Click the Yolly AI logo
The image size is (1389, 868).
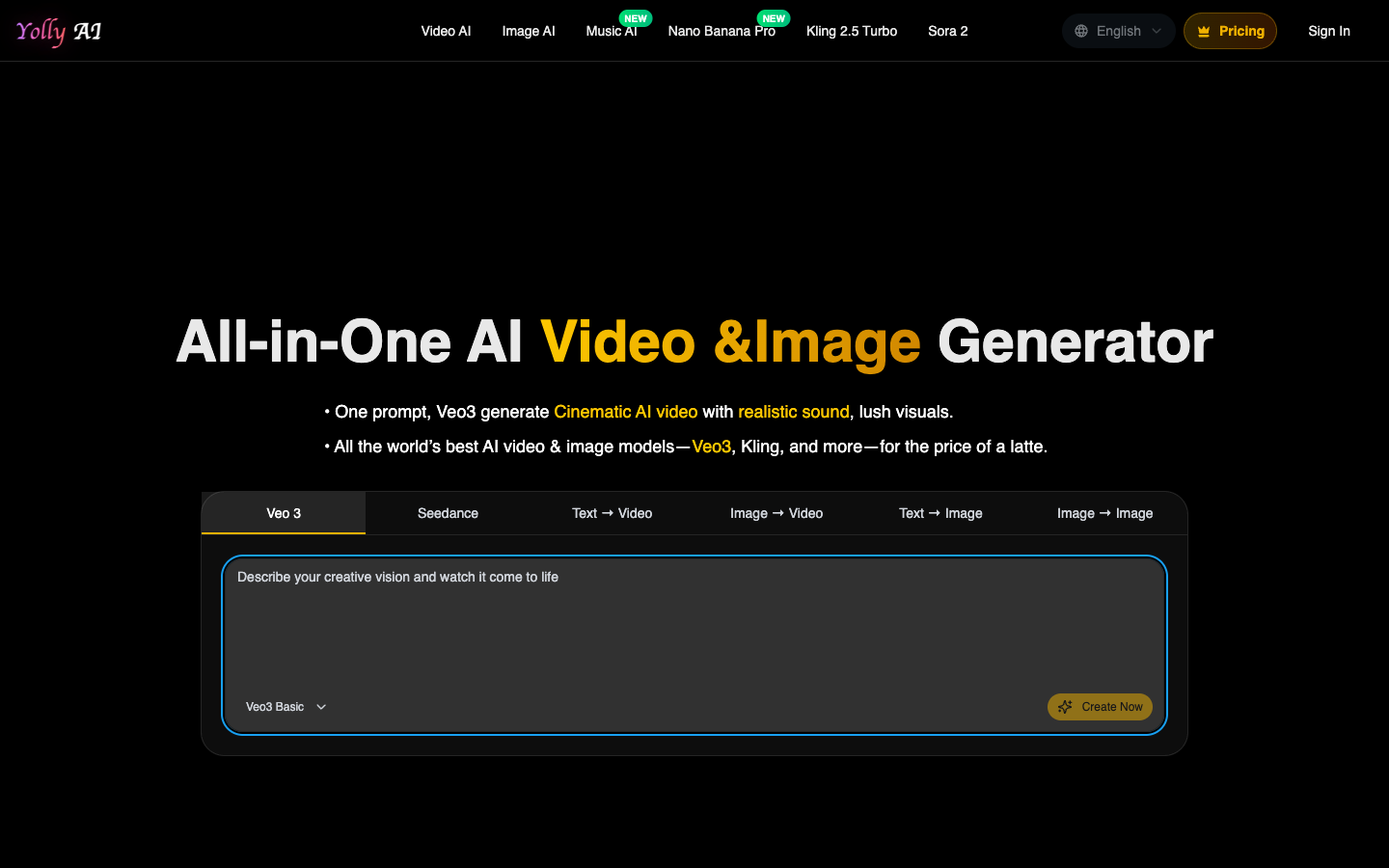59,31
